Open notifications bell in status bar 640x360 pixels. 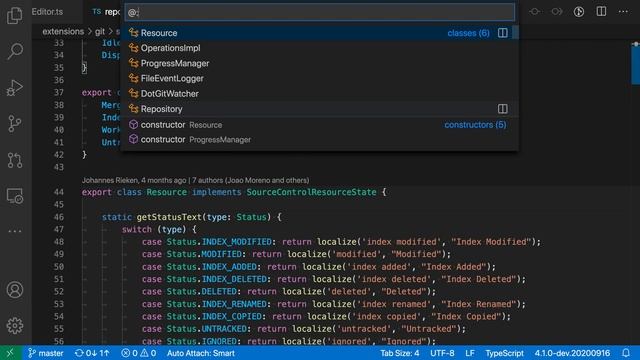tap(626, 353)
